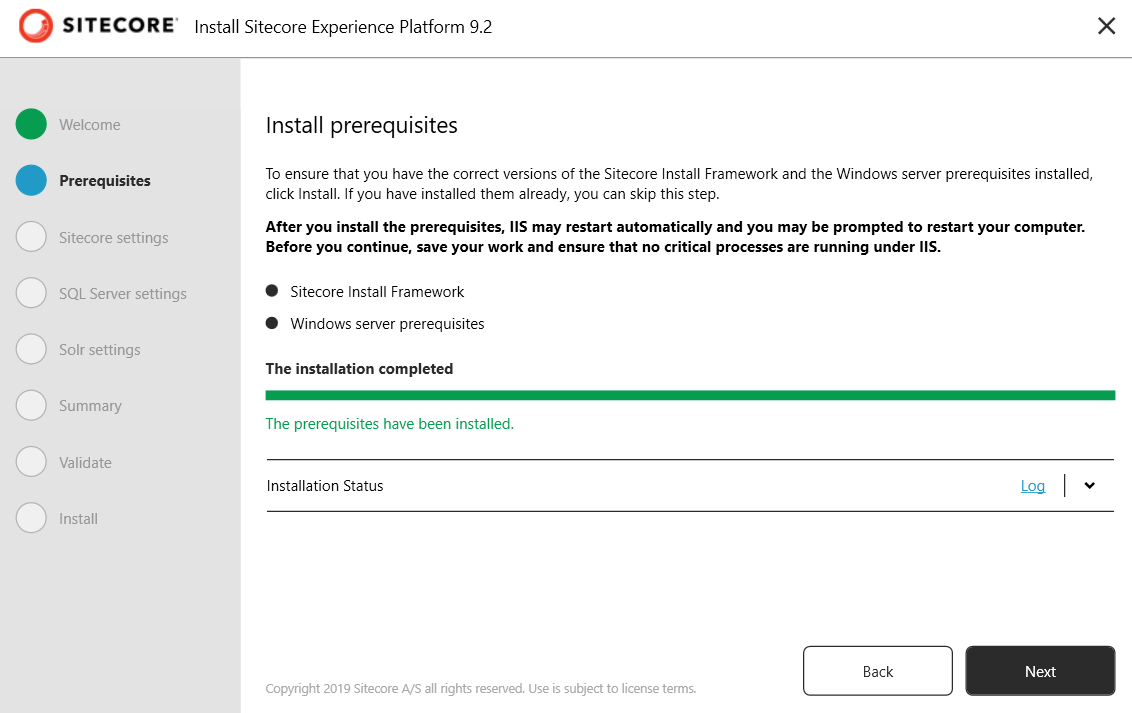Viewport: 1132px width, 713px height.
Task: Click the Summary step circle
Action: pos(31,406)
